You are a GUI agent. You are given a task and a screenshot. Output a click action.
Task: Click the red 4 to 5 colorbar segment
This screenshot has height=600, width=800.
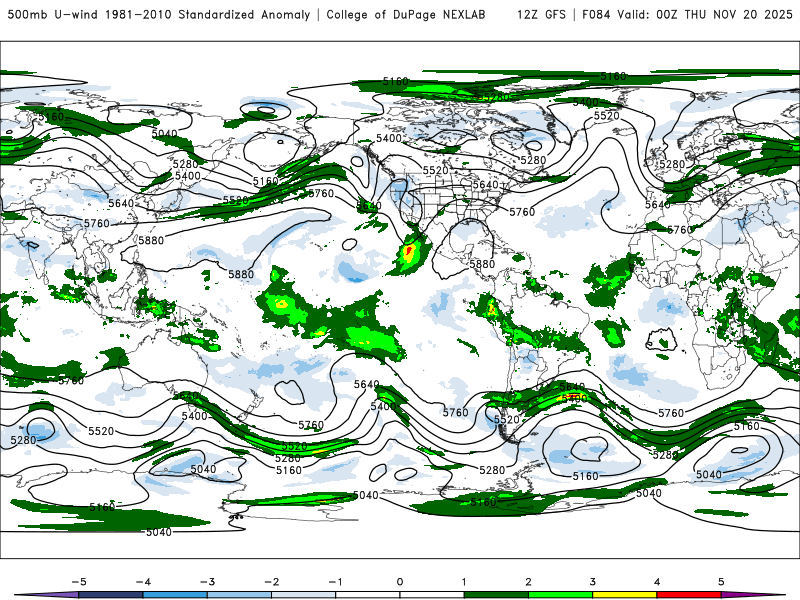tap(689, 595)
